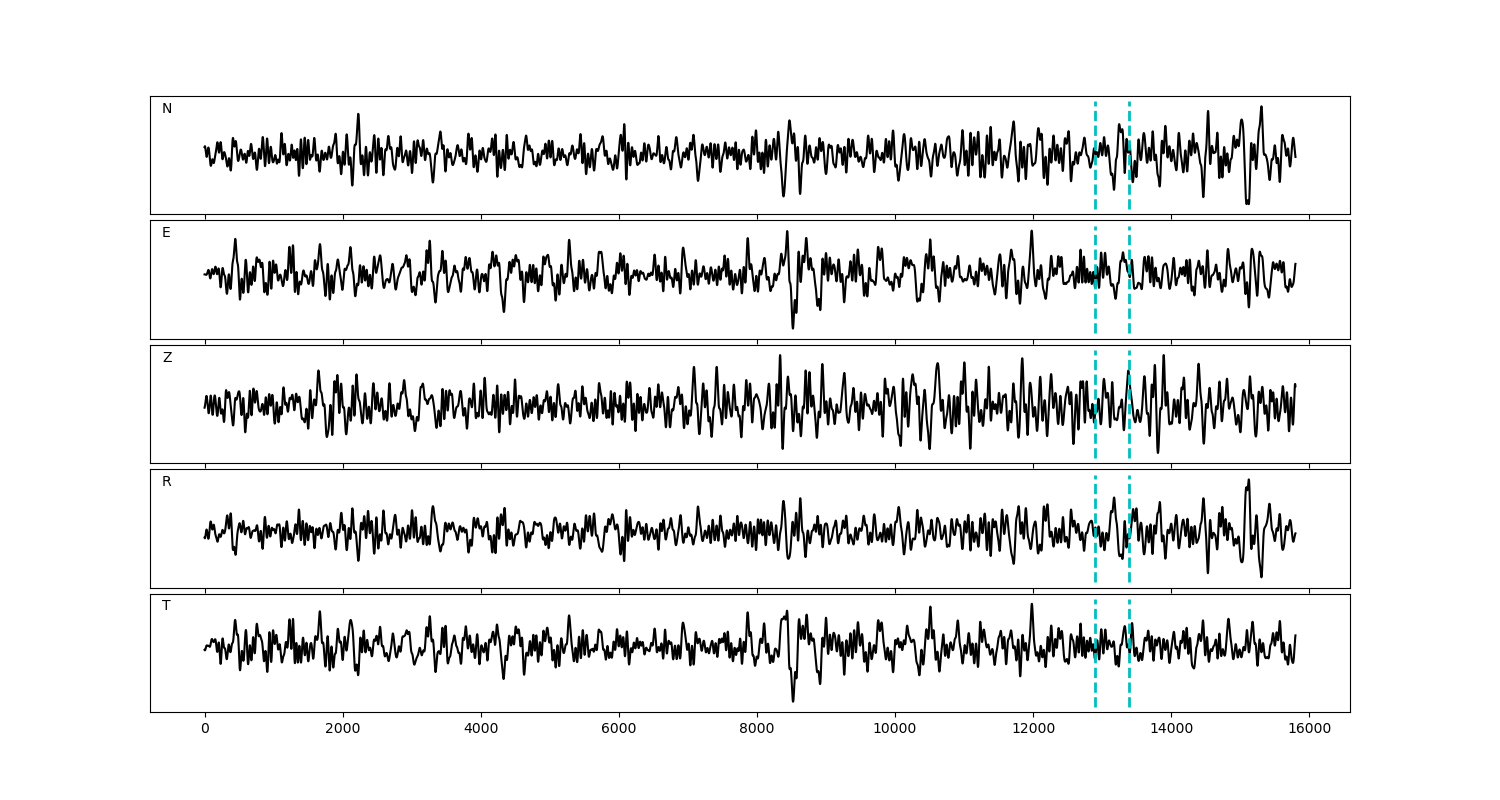This screenshot has width=1500, height=800.
Task: Click the x-axis tick label 0
Action: [x=205, y=730]
